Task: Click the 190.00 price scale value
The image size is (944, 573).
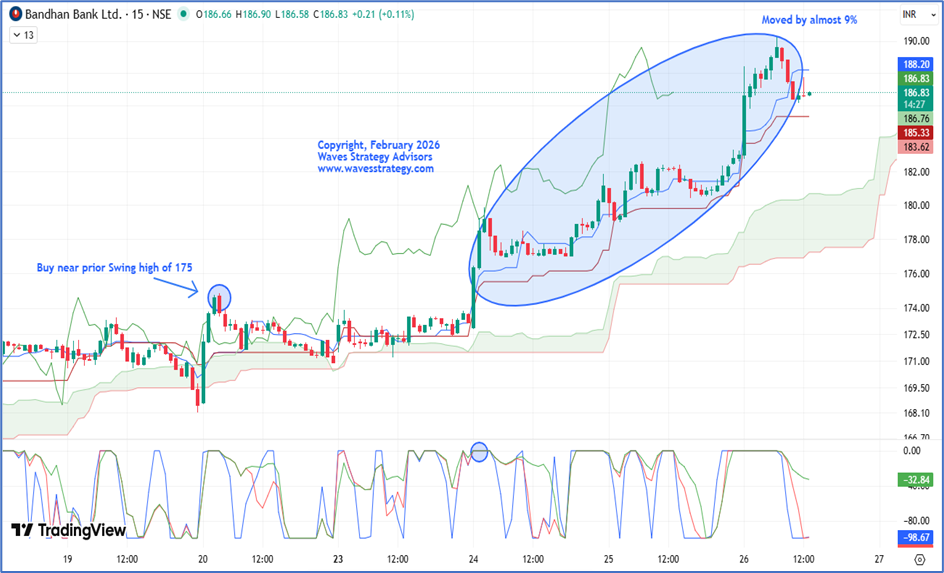Action: pyautogui.click(x=914, y=41)
